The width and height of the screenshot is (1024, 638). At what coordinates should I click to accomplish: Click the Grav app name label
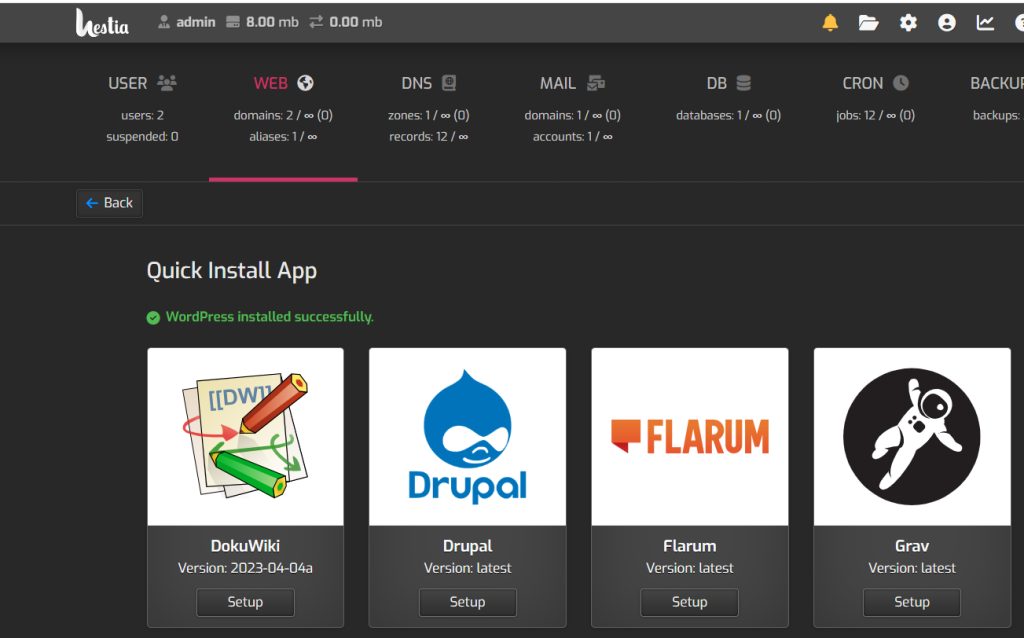[912, 546]
